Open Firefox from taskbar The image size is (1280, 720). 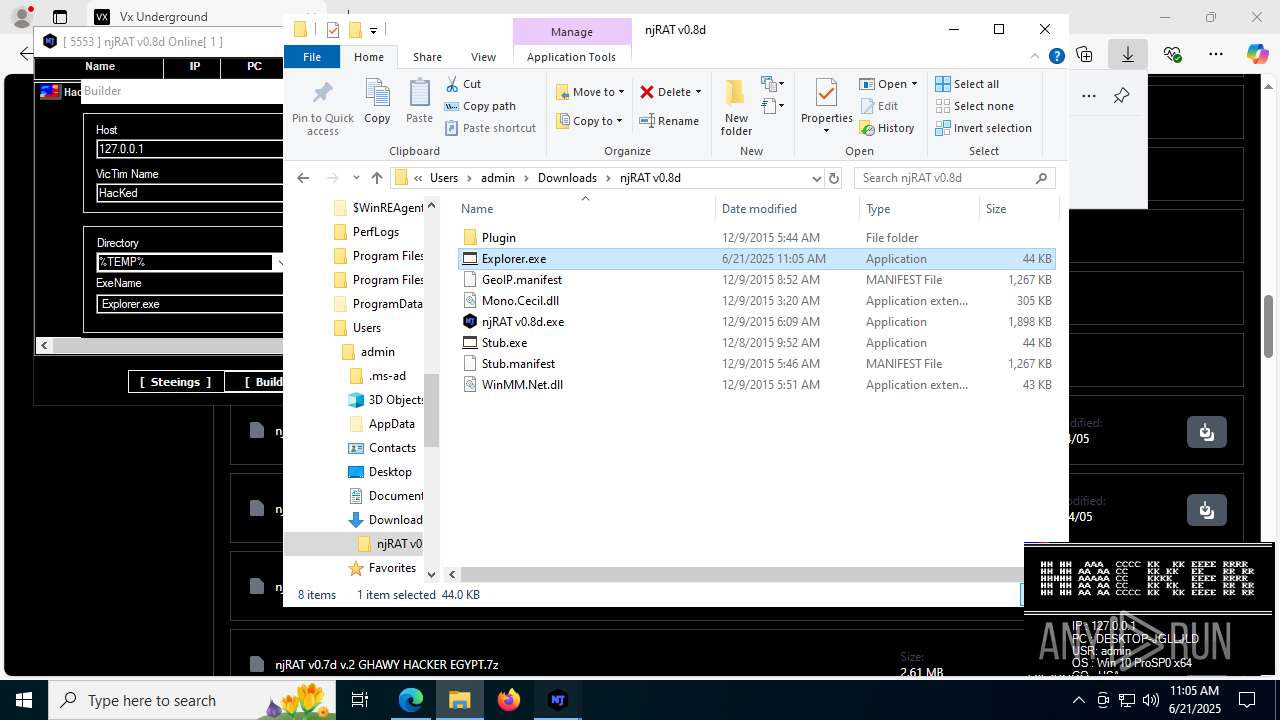509,700
